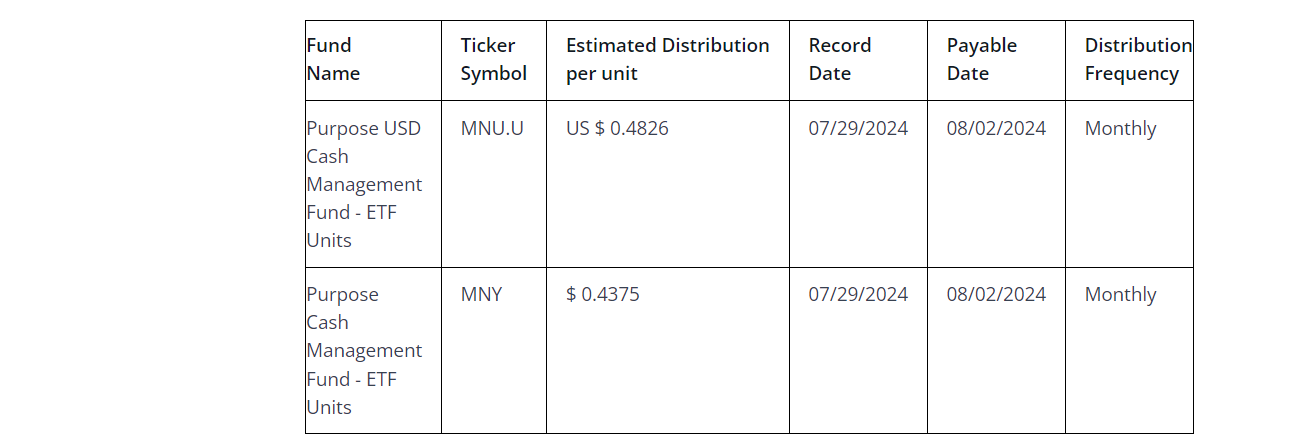This screenshot has width=1300, height=434.
Task: Click Purpose Cash Management Fund ETF Units
Action: pos(364,350)
